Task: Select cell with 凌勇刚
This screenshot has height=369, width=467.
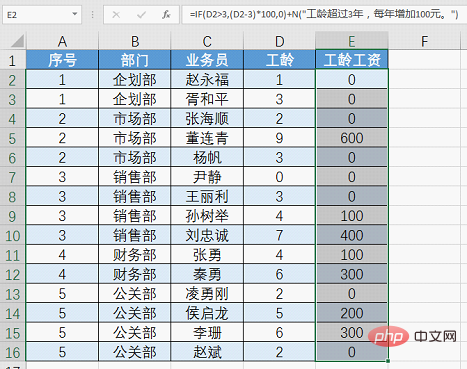Action: [207, 294]
